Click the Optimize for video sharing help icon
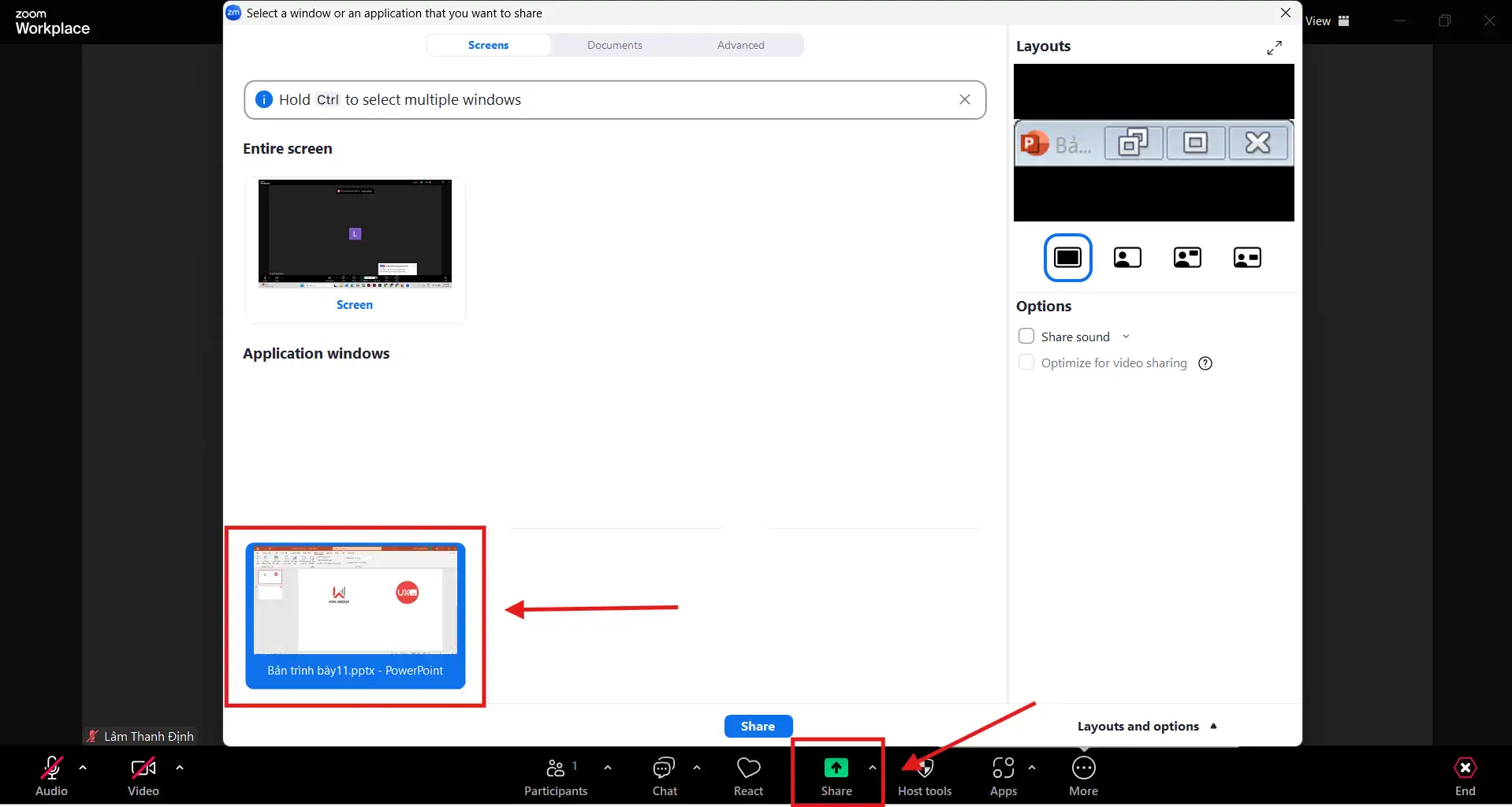The image size is (1512, 807). coord(1205,363)
